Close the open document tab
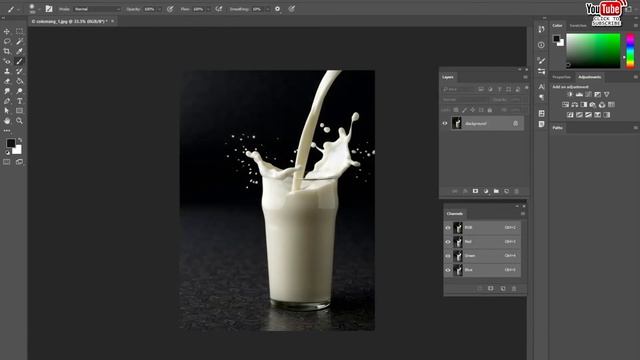Viewport: 640px width, 360px height. [x=113, y=21]
